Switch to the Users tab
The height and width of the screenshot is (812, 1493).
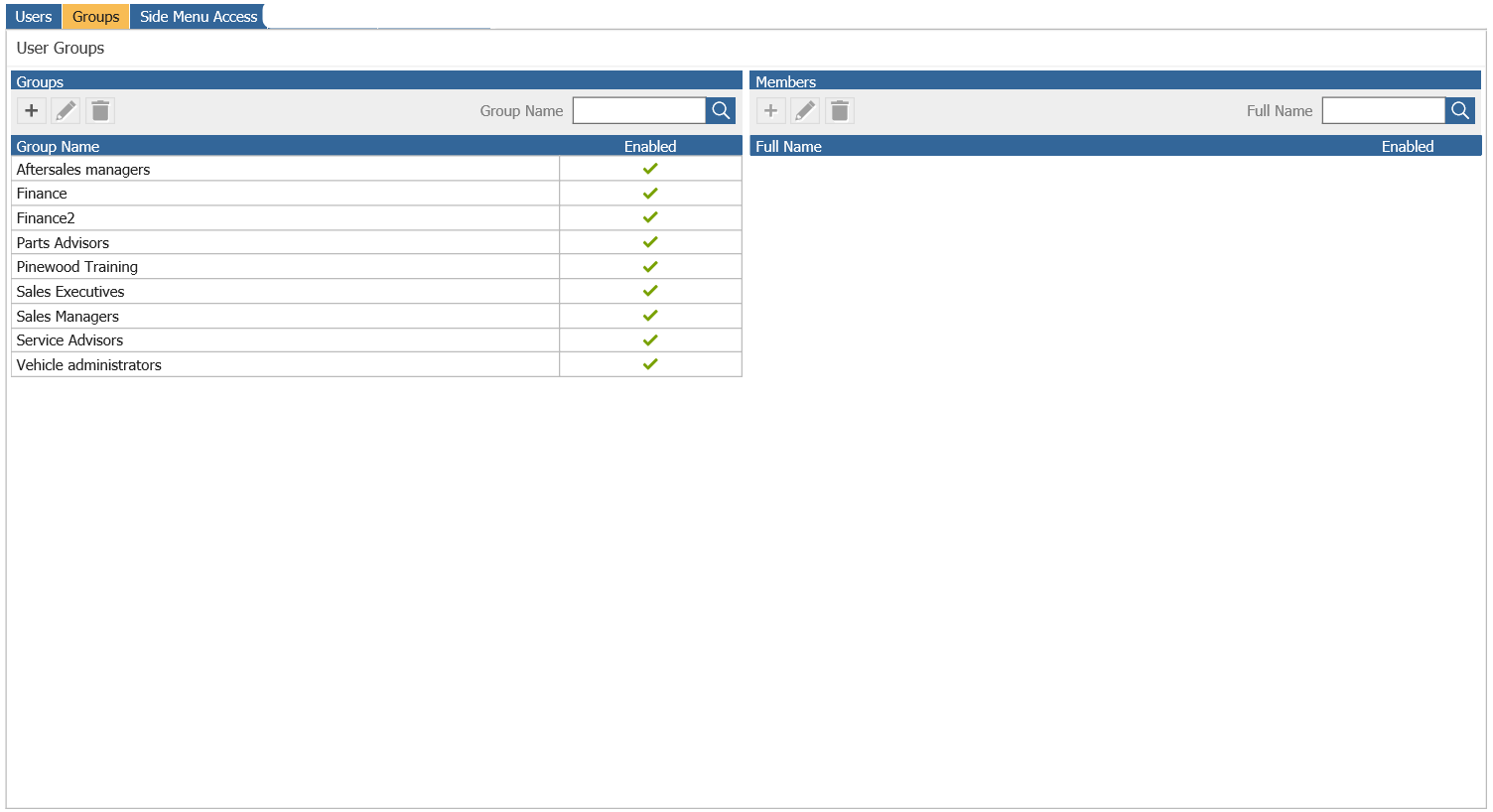pyautogui.click(x=33, y=16)
